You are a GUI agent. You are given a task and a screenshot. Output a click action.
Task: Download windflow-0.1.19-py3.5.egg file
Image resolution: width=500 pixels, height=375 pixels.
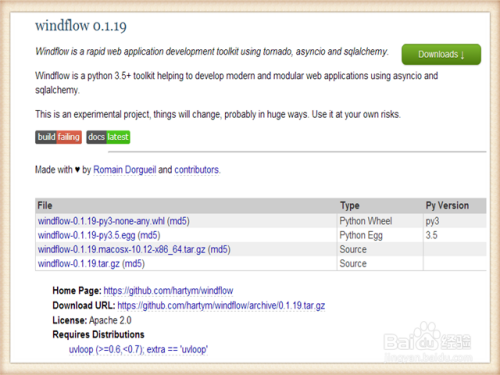86,235
